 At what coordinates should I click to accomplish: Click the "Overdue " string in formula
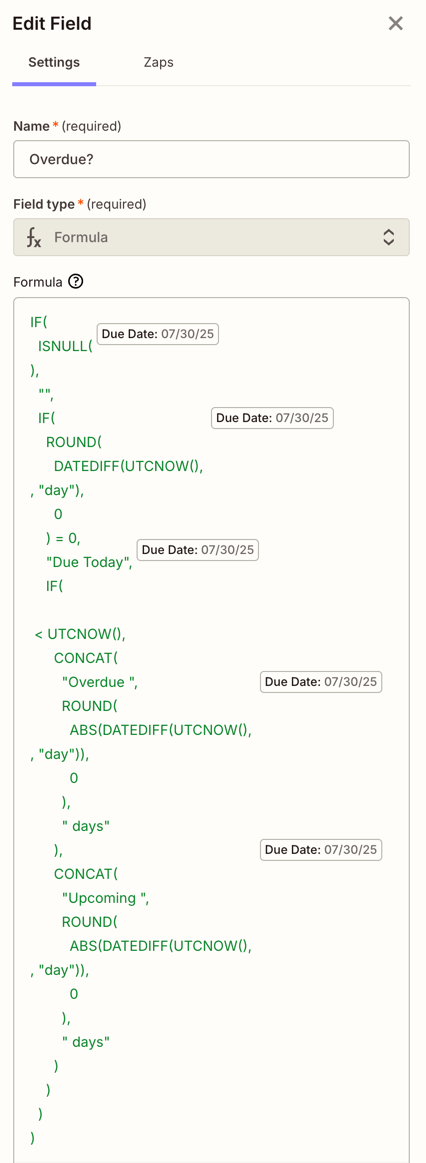coord(100,682)
